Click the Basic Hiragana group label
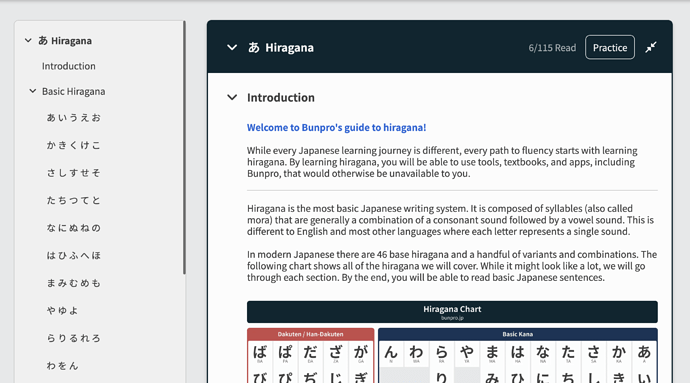This screenshot has height=383, width=690. 73,91
